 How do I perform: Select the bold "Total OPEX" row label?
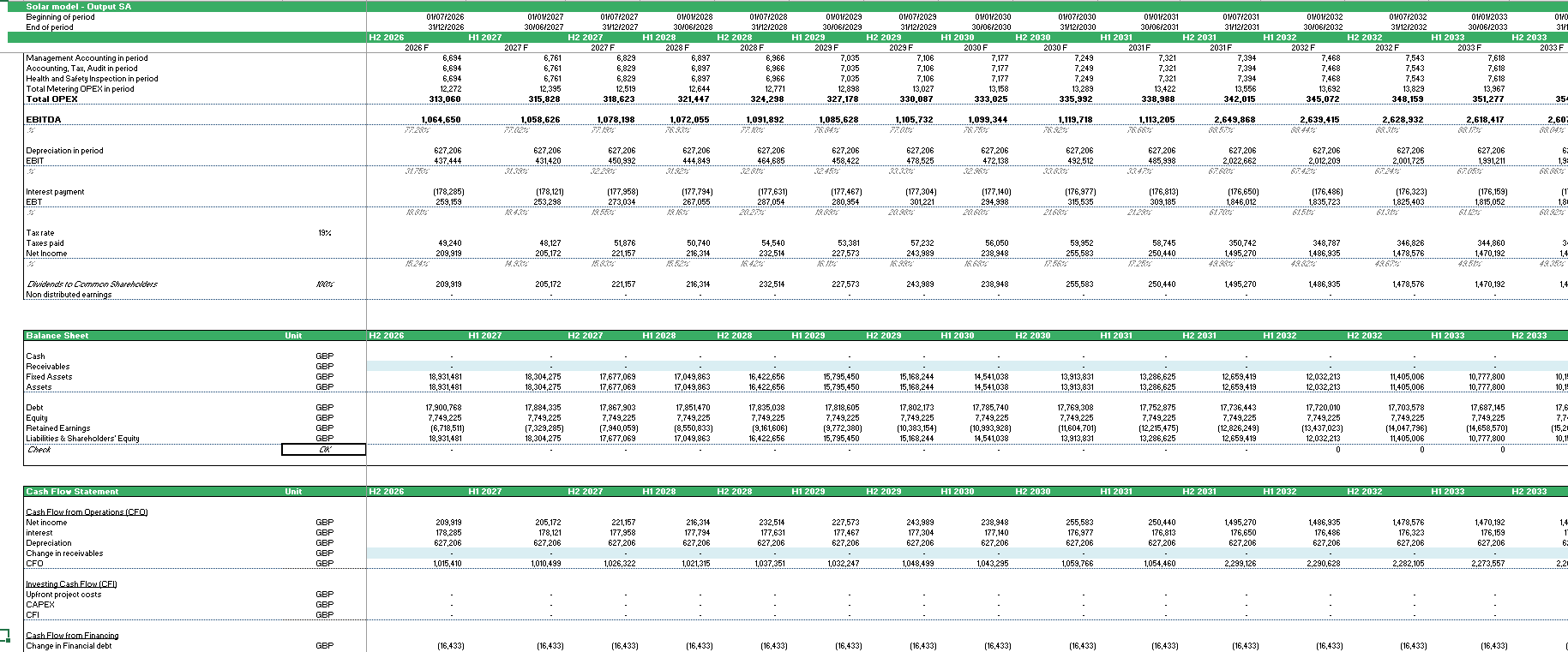[51, 99]
